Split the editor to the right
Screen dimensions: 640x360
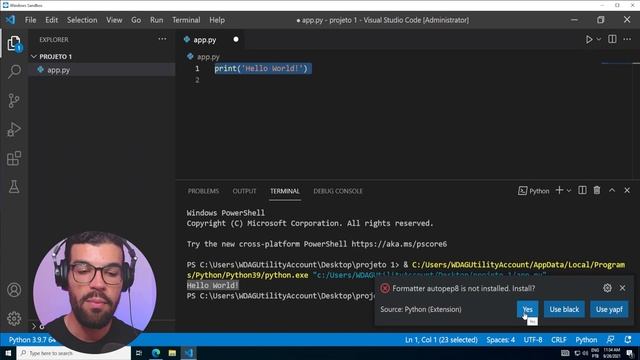(x=612, y=39)
